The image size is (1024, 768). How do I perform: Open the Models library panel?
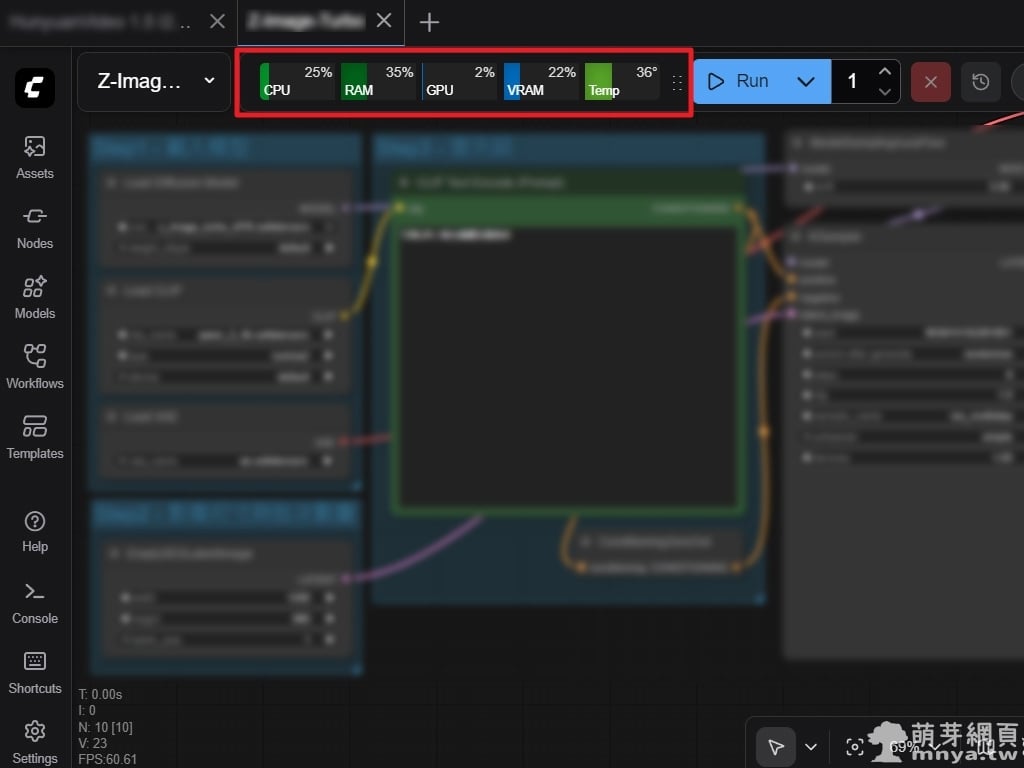coord(35,297)
